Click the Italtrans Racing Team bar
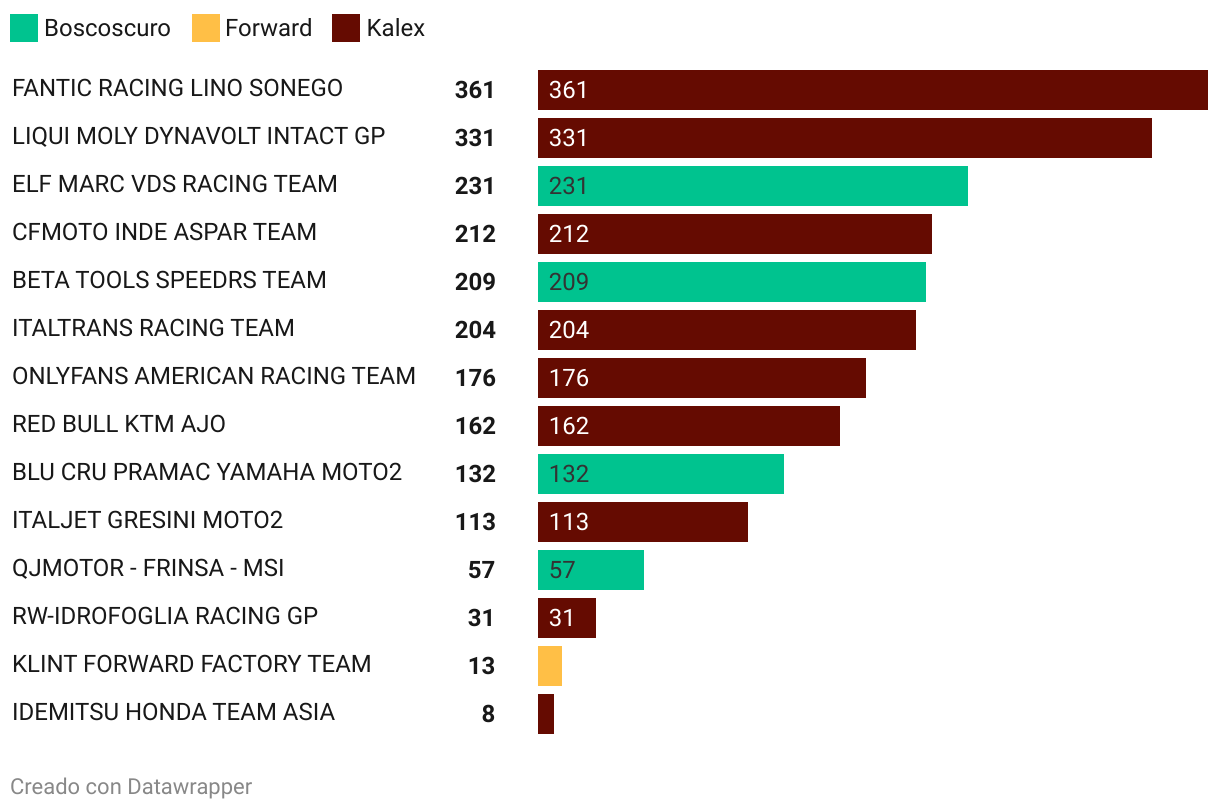This screenshot has height=810, width=1220. [727, 330]
